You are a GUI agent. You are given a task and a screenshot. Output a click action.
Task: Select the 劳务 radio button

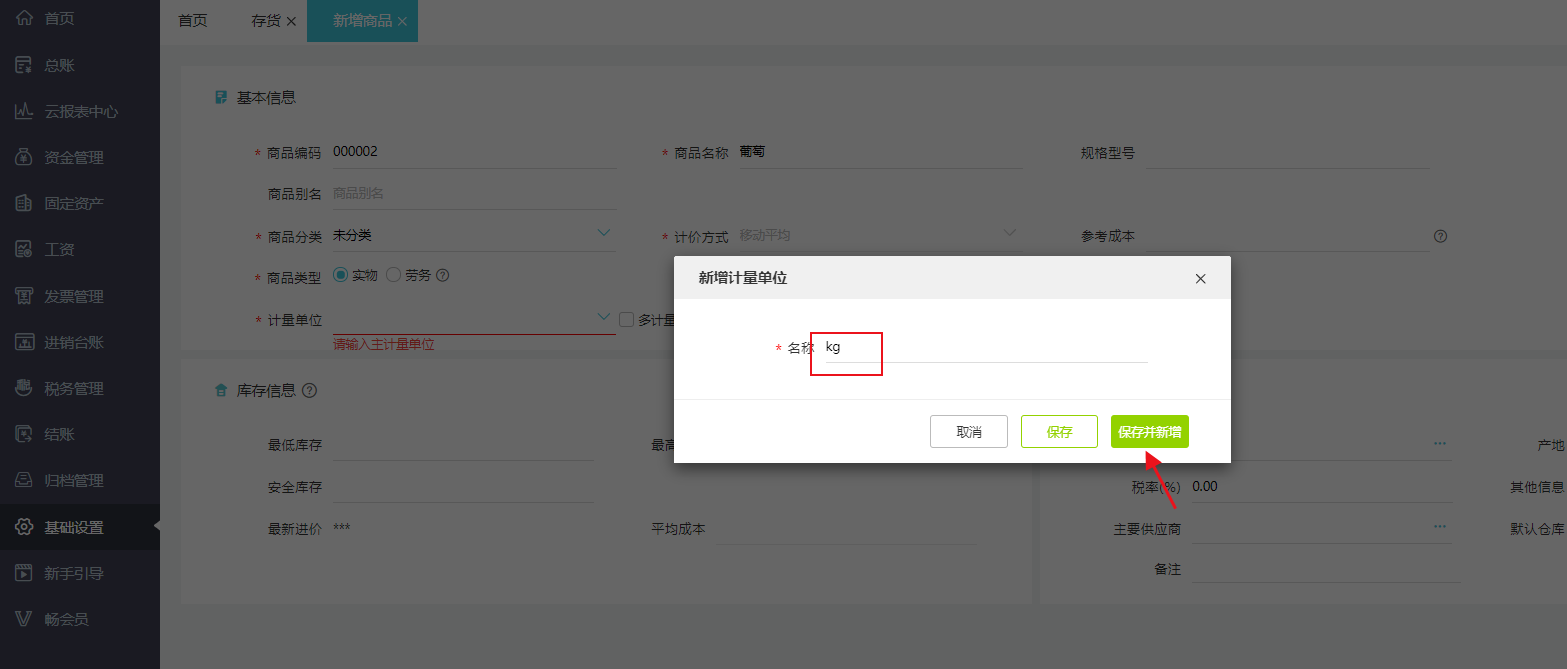[x=393, y=274]
